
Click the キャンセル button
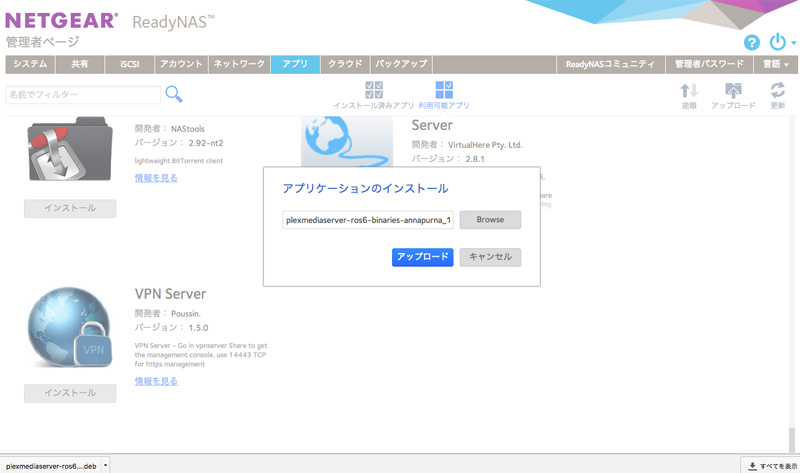coord(490,257)
